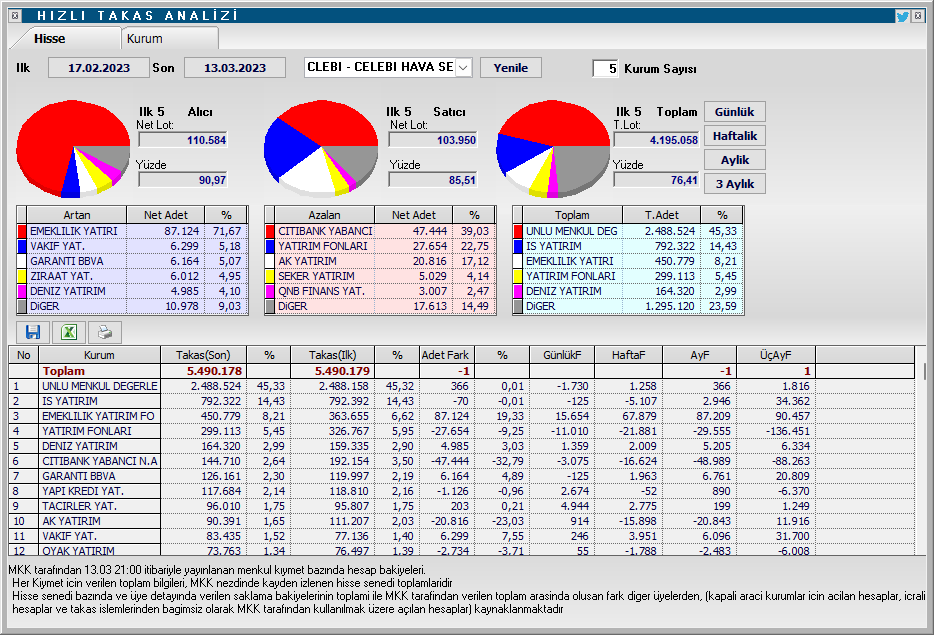Click the Artan column header
The image size is (934, 635).
(x=77, y=214)
